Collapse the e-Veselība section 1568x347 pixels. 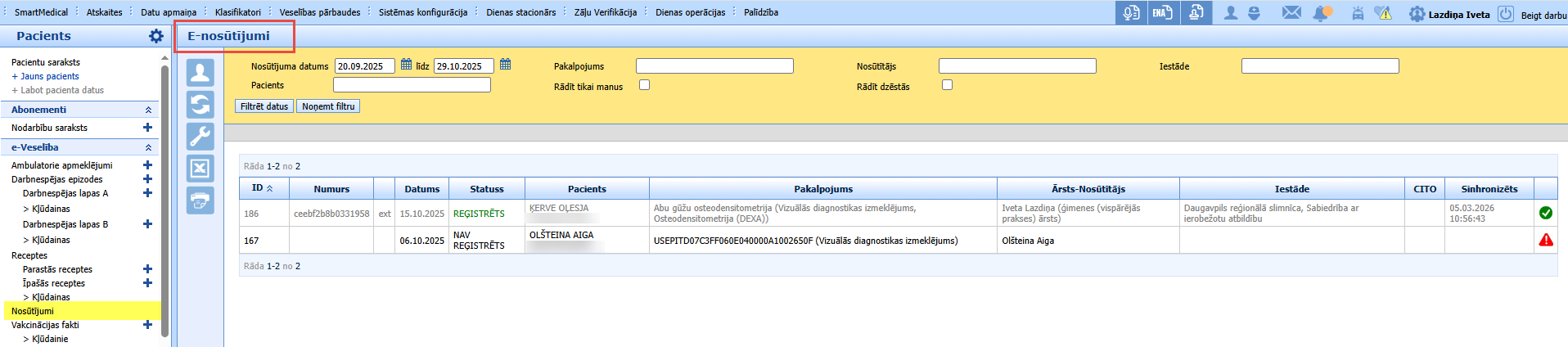148,147
